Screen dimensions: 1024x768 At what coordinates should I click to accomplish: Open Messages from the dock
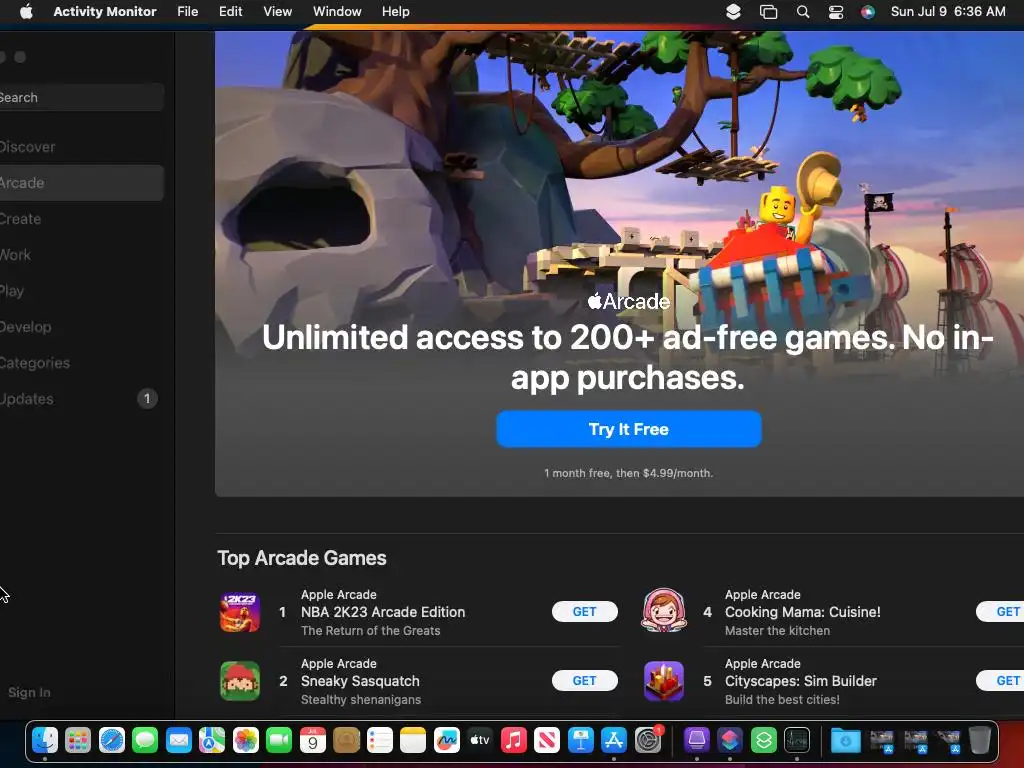(x=145, y=740)
